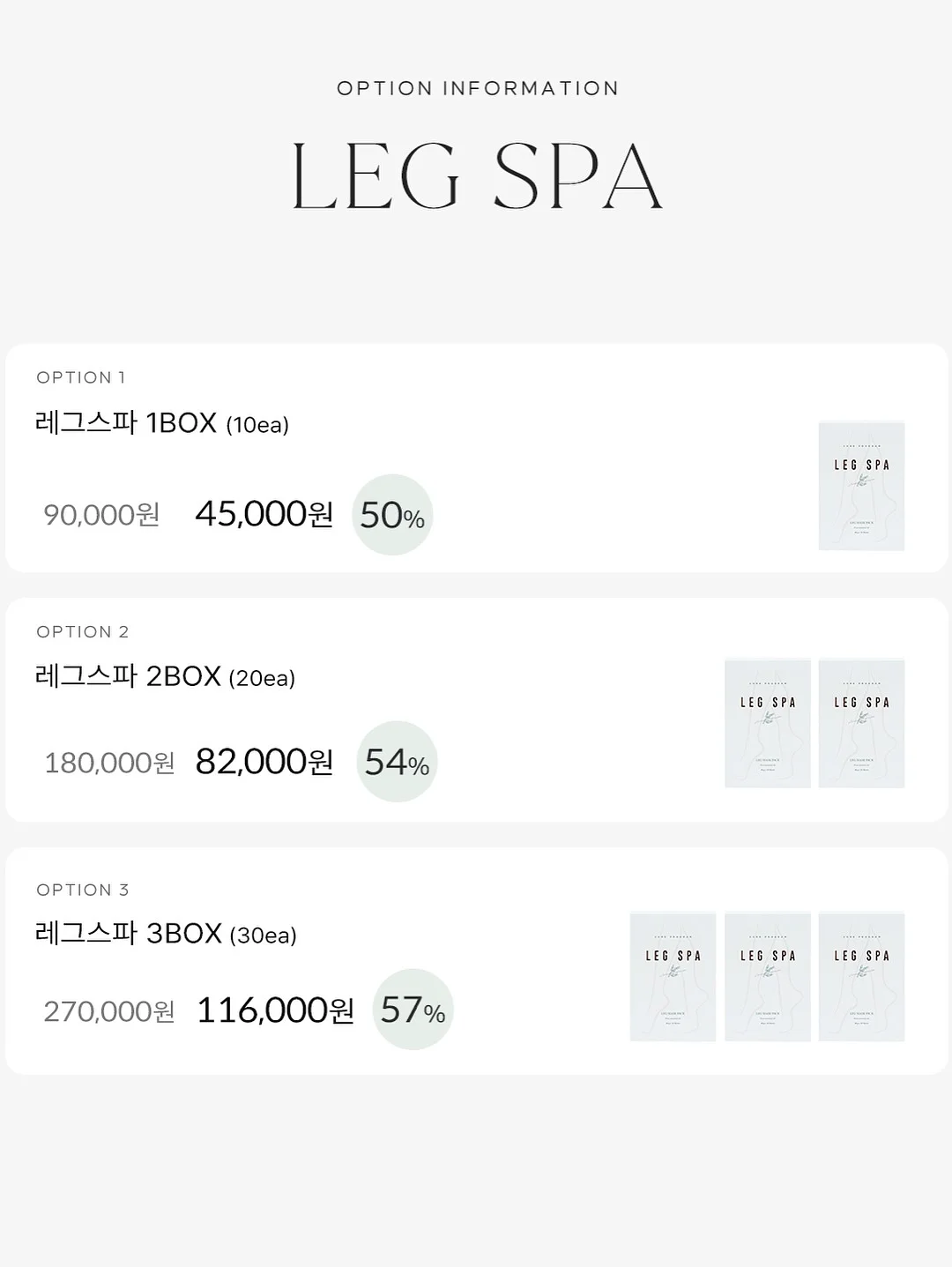Click the 82,000원 sale price
The image size is (952, 1267).
(264, 762)
